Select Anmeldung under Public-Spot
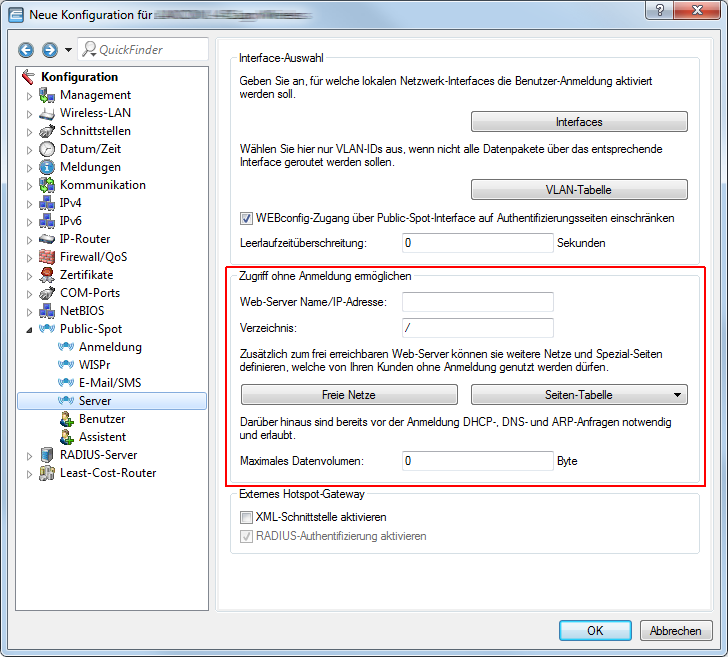 point(110,347)
